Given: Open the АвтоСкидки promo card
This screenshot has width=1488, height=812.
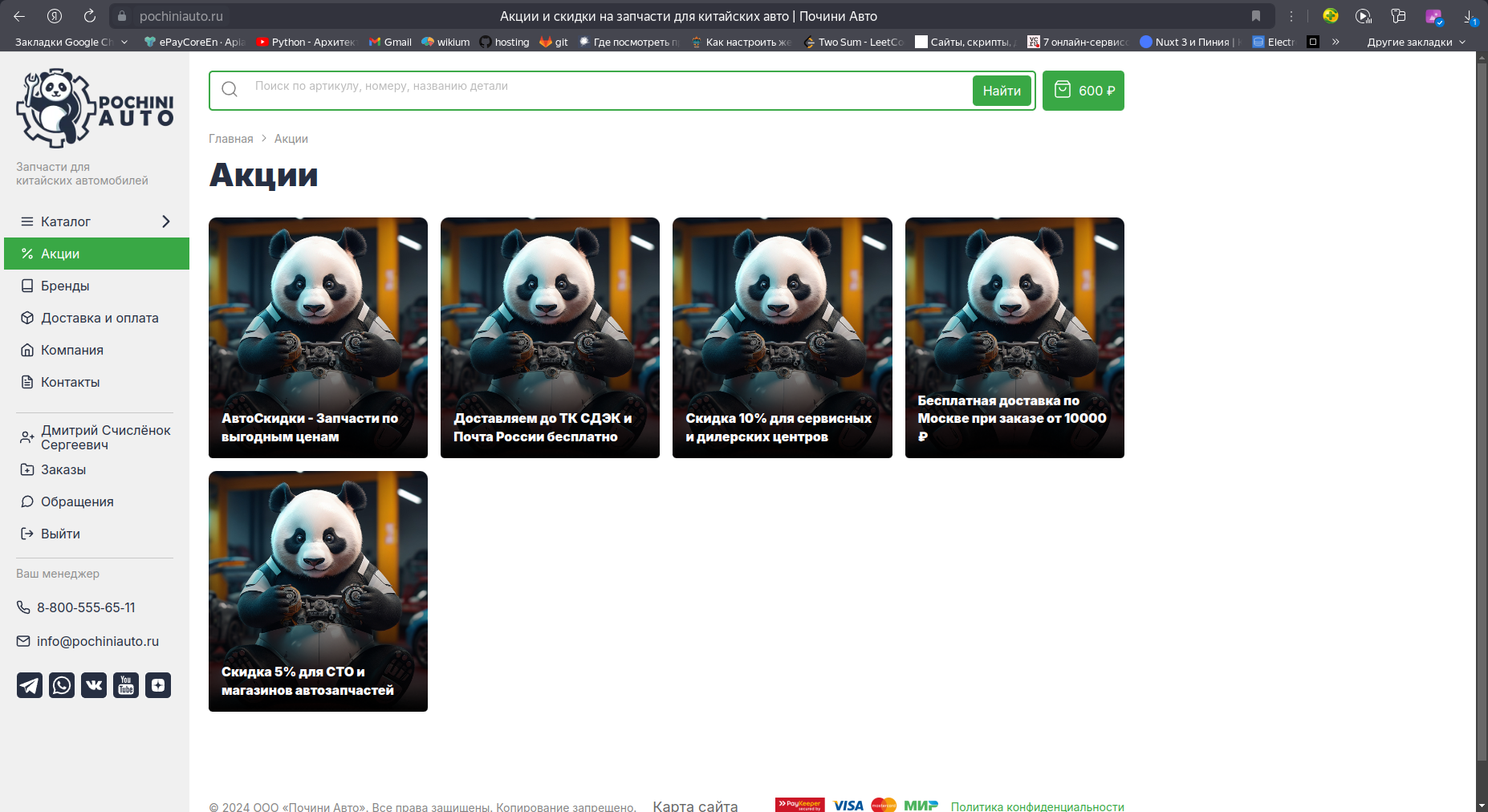Looking at the screenshot, I should [x=318, y=338].
